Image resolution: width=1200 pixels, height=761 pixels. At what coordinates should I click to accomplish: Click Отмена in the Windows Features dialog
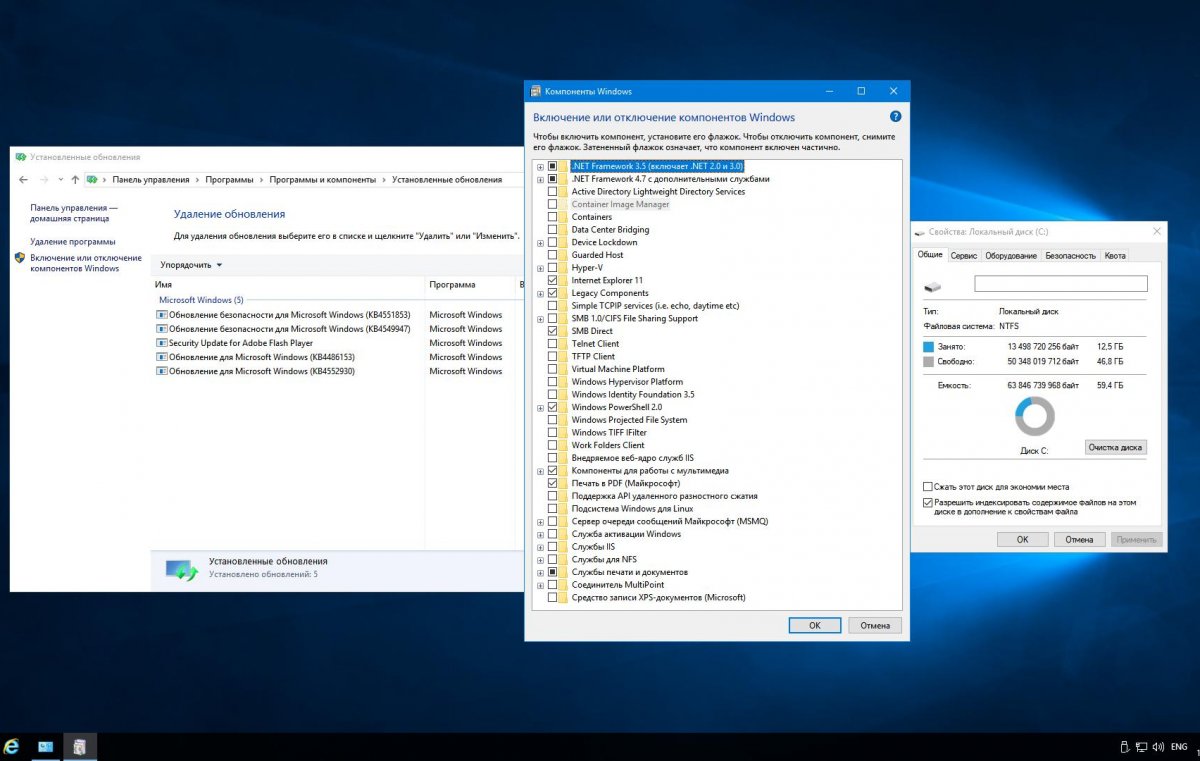[875, 625]
